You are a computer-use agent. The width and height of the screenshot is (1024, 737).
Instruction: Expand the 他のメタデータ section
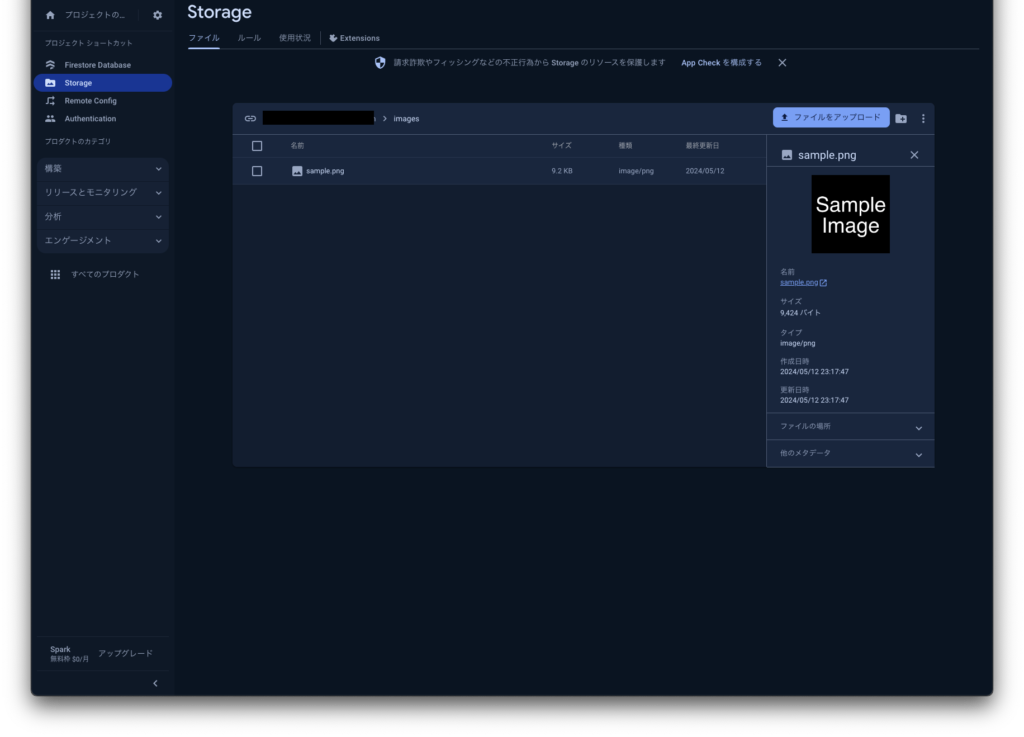click(850, 454)
